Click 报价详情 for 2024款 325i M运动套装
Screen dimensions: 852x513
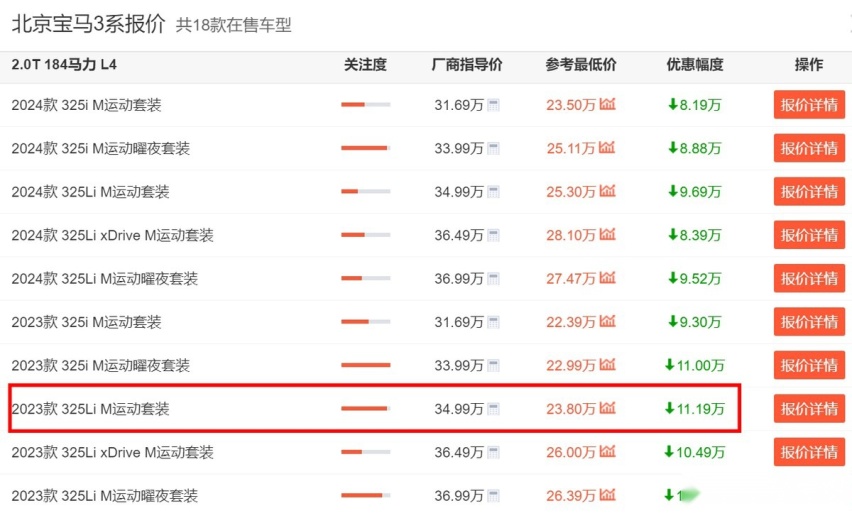(x=809, y=105)
